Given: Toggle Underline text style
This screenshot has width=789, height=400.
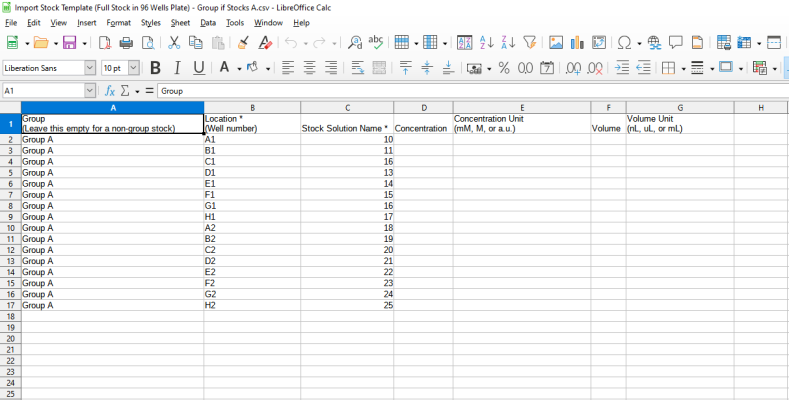Looking at the screenshot, I should (x=199, y=68).
